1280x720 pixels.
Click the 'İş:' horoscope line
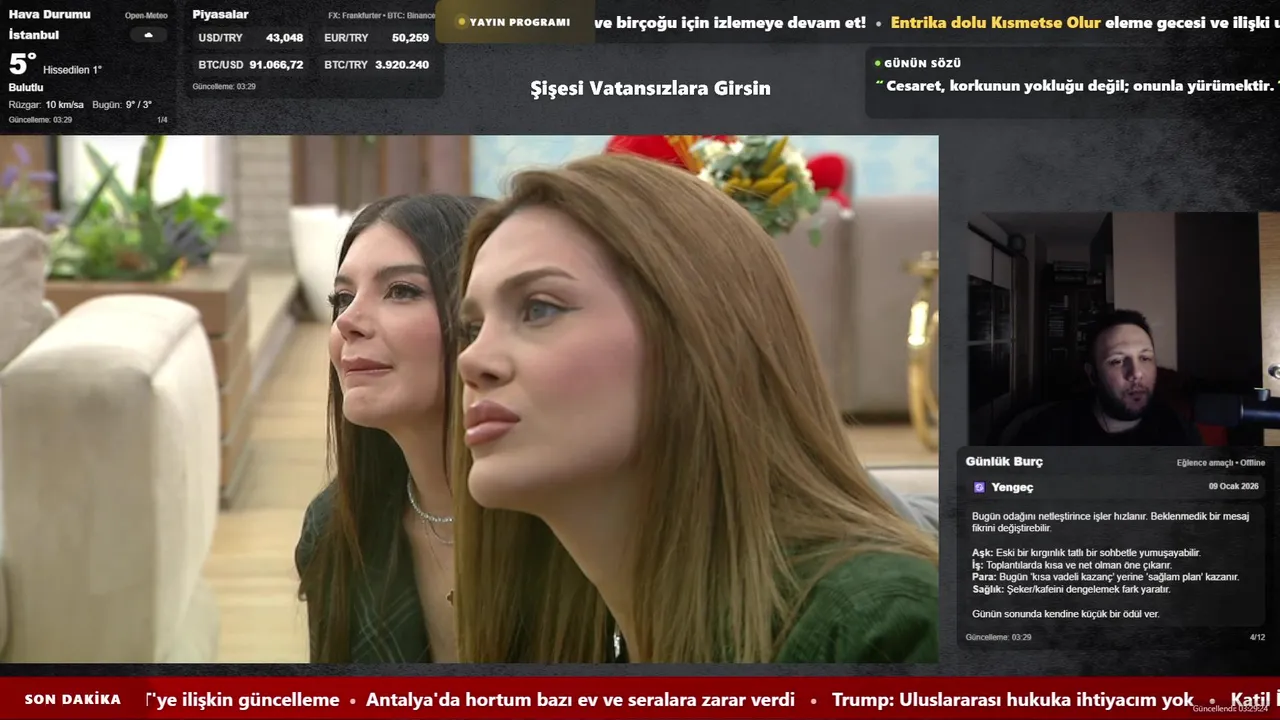tap(1072, 565)
